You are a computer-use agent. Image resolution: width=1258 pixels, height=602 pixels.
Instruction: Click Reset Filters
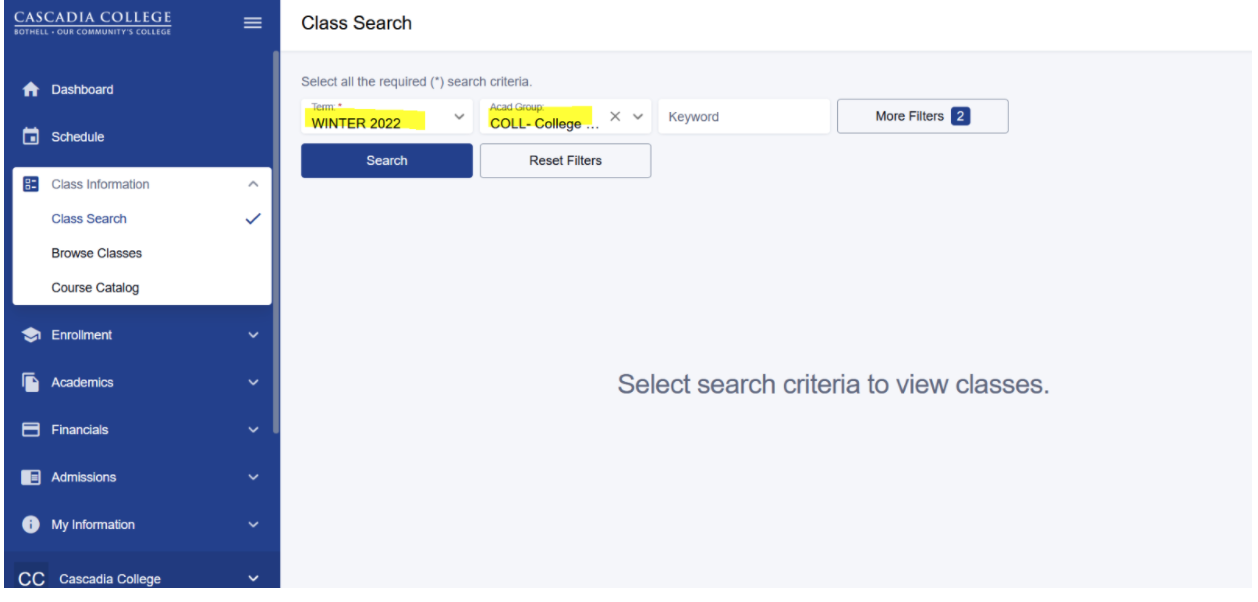tap(565, 160)
